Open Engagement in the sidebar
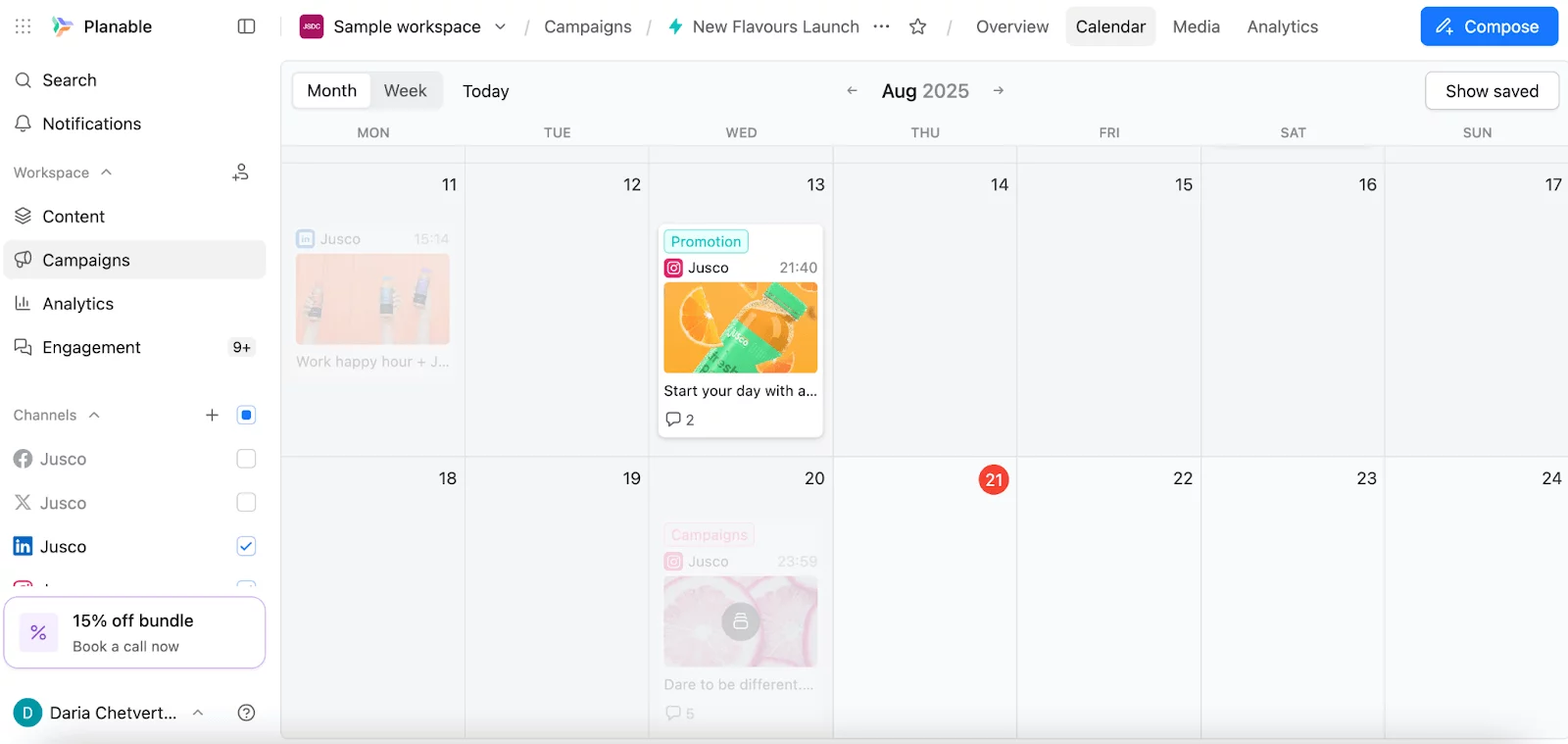This screenshot has height=744, width=1568. (90, 347)
